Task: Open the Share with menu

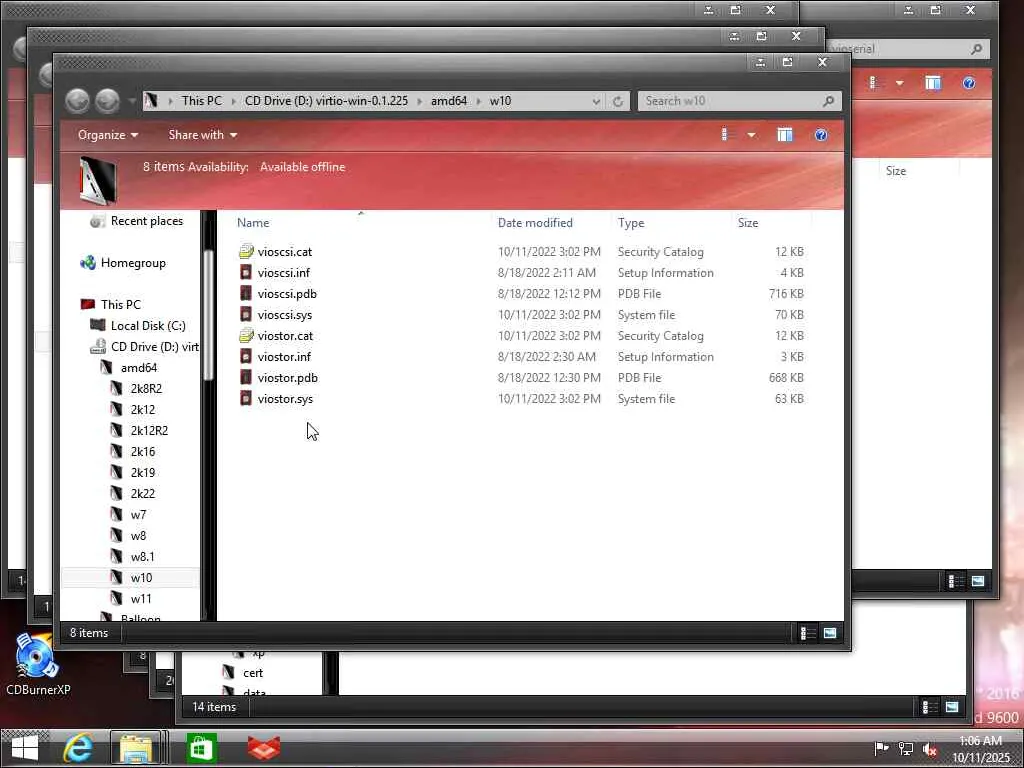Action: (x=202, y=135)
